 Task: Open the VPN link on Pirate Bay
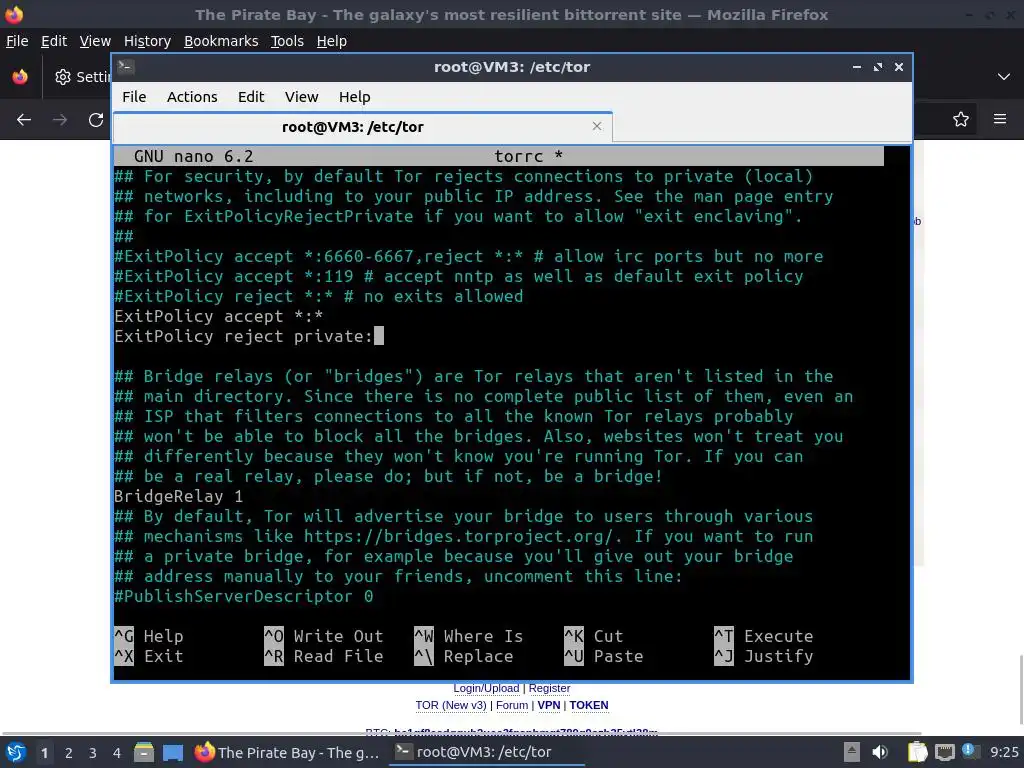coord(549,705)
